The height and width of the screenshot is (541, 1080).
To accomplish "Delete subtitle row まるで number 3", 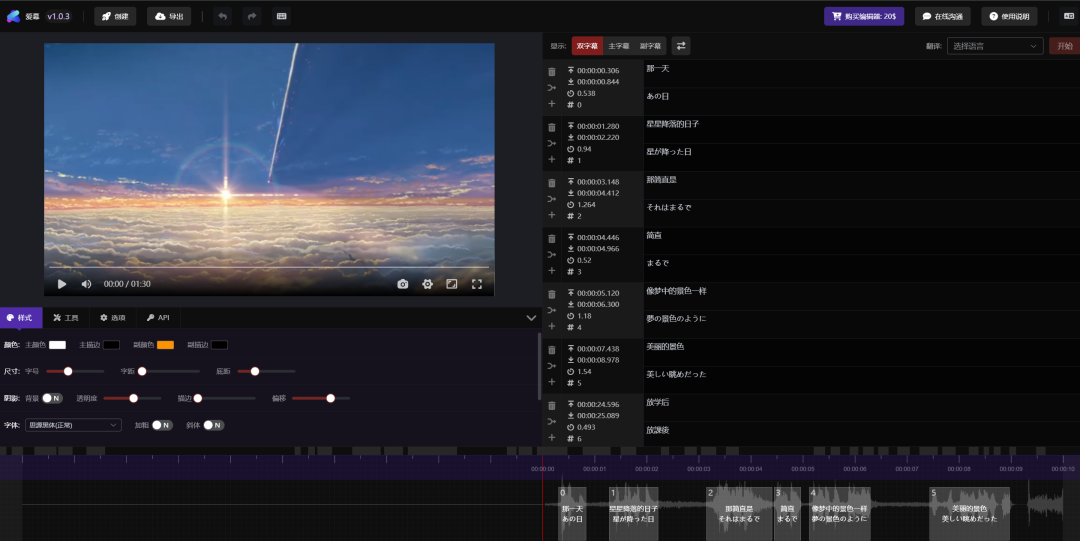I will point(552,238).
